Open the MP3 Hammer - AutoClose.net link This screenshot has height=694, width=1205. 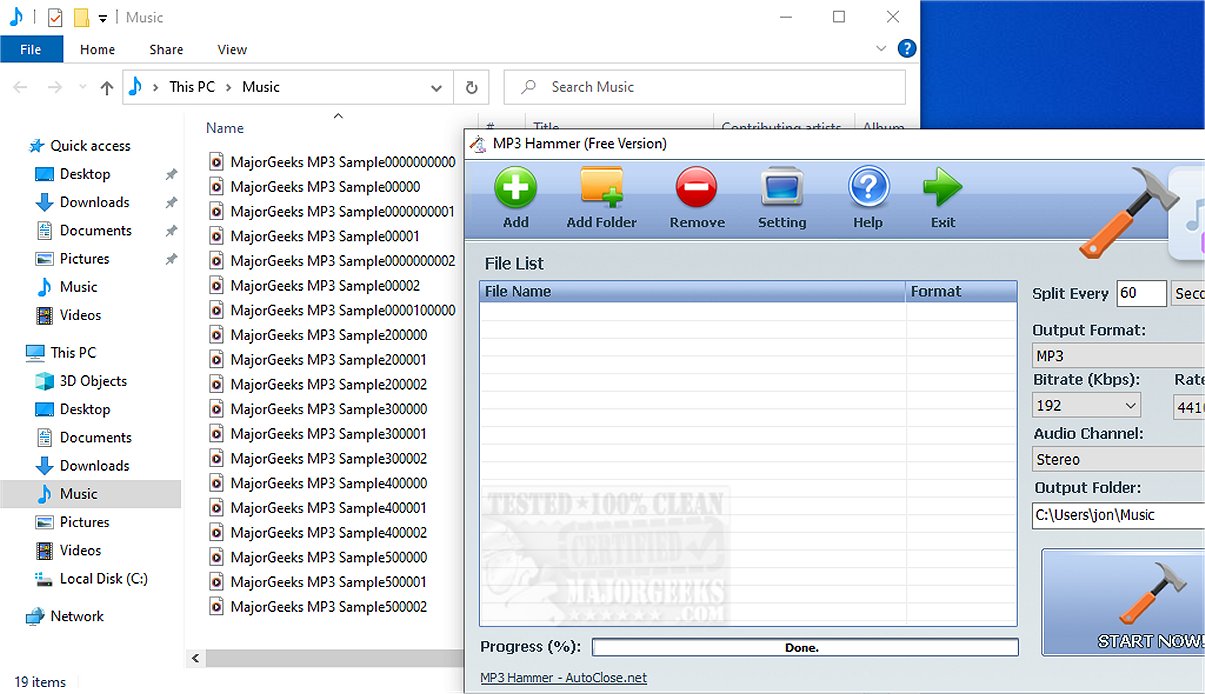pos(563,678)
